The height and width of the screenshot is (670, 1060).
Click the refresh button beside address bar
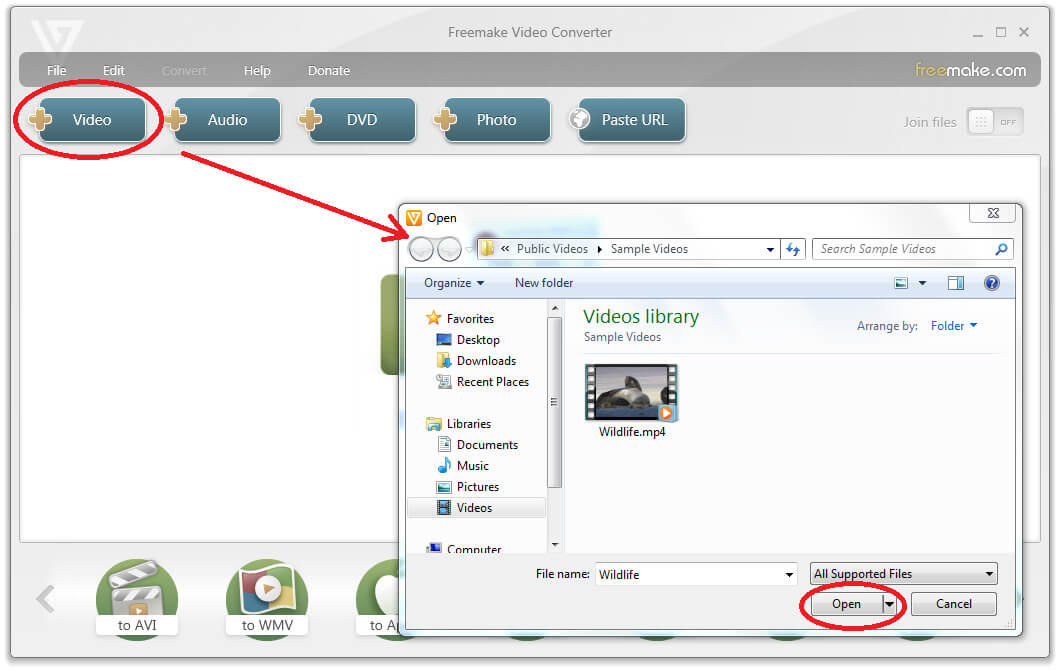pos(793,249)
